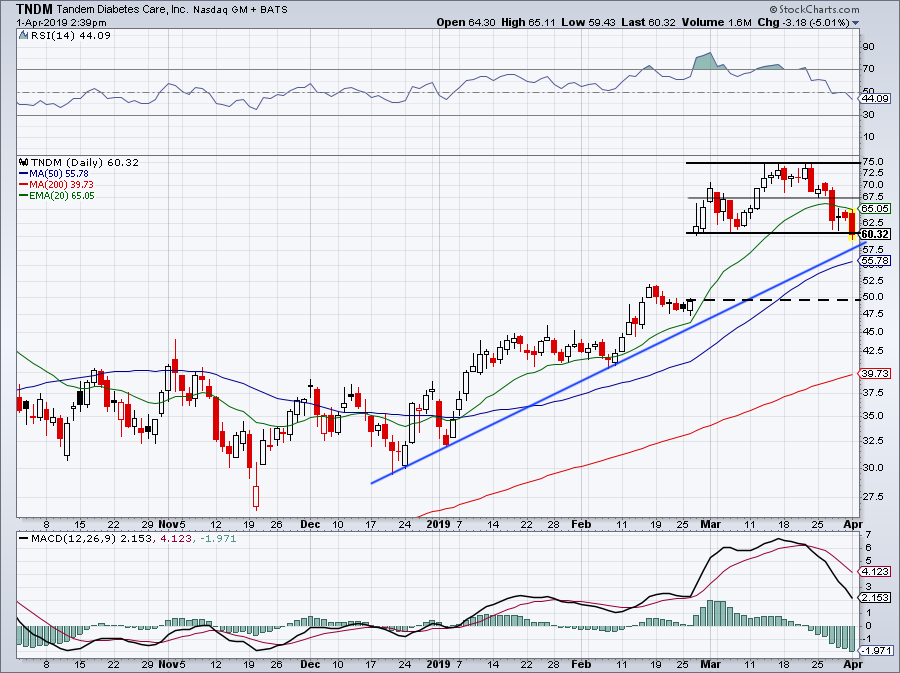The width and height of the screenshot is (900, 673).
Task: Click the MA(50) 55.78 legend entry
Action: coord(54,173)
